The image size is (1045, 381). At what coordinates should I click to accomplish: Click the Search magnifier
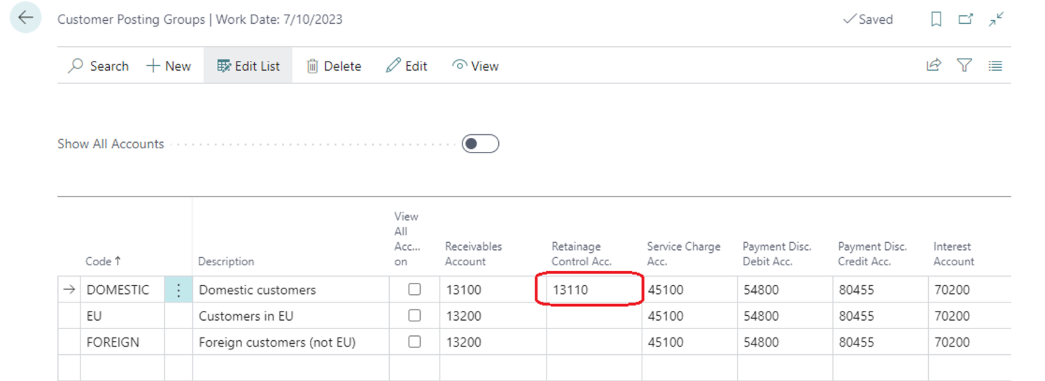click(x=77, y=66)
